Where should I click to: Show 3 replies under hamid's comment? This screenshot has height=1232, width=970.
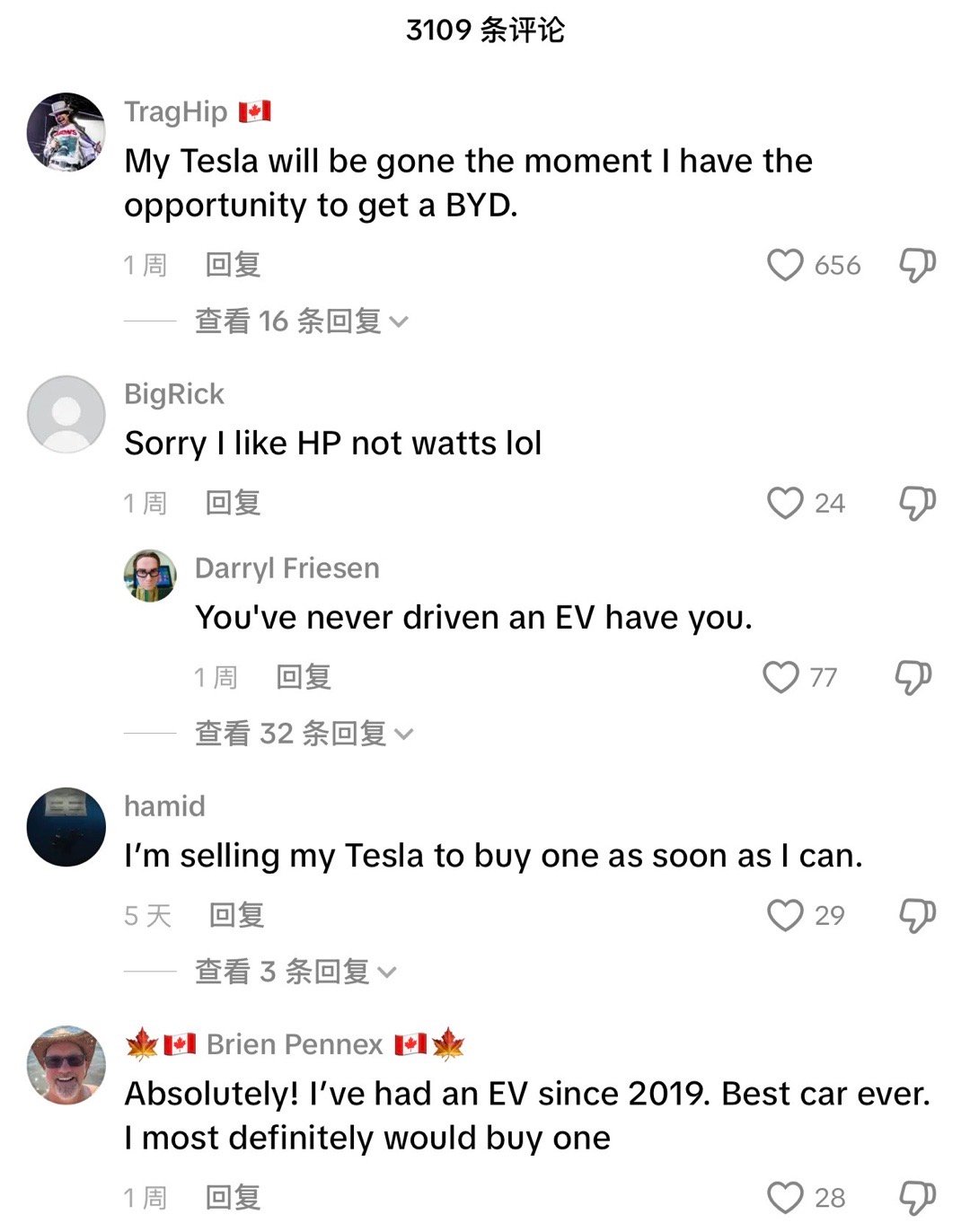[x=295, y=972]
